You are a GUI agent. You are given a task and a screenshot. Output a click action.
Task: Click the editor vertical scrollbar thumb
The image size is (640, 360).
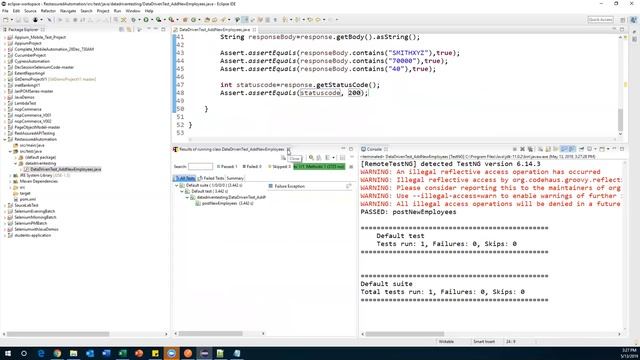pos(620,120)
